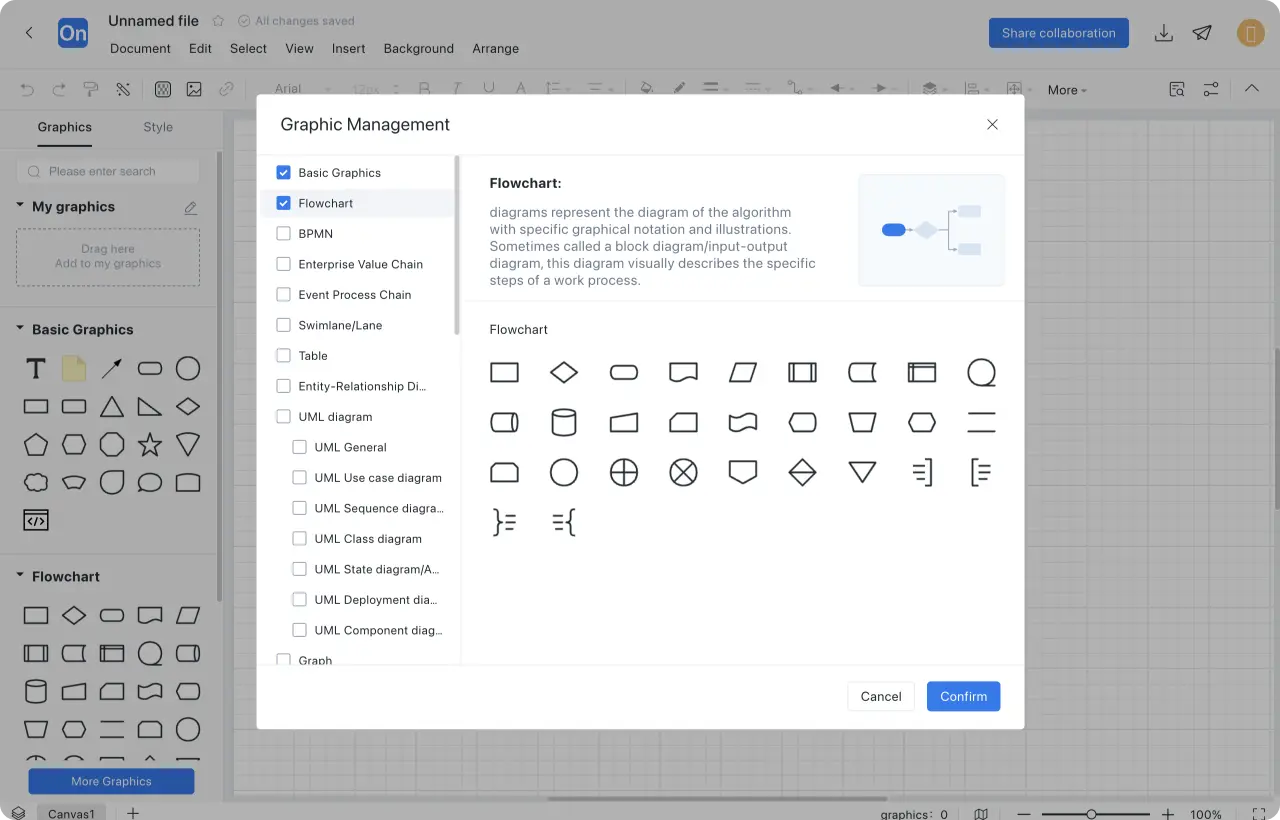Click the paper plane publish icon
Viewport: 1280px width, 820px height.
click(1202, 33)
